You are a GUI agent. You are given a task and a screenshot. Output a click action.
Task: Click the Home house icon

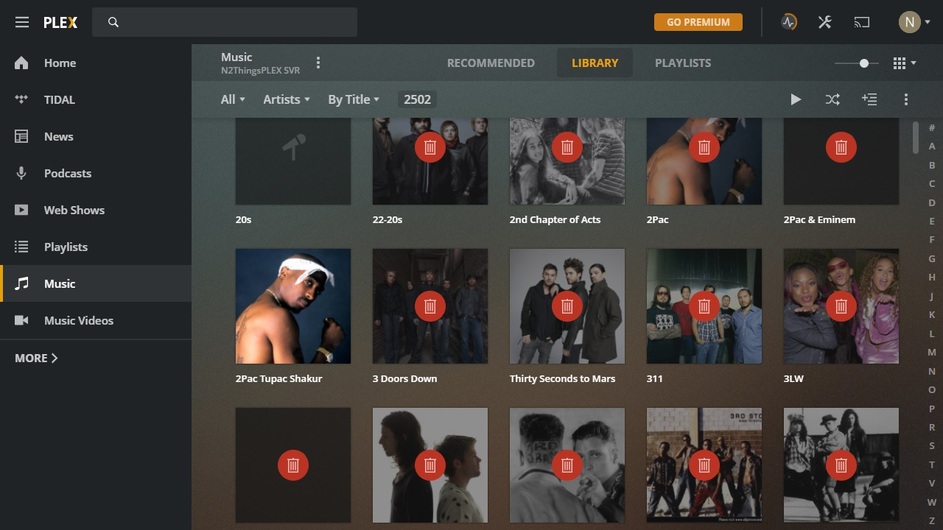coord(22,63)
